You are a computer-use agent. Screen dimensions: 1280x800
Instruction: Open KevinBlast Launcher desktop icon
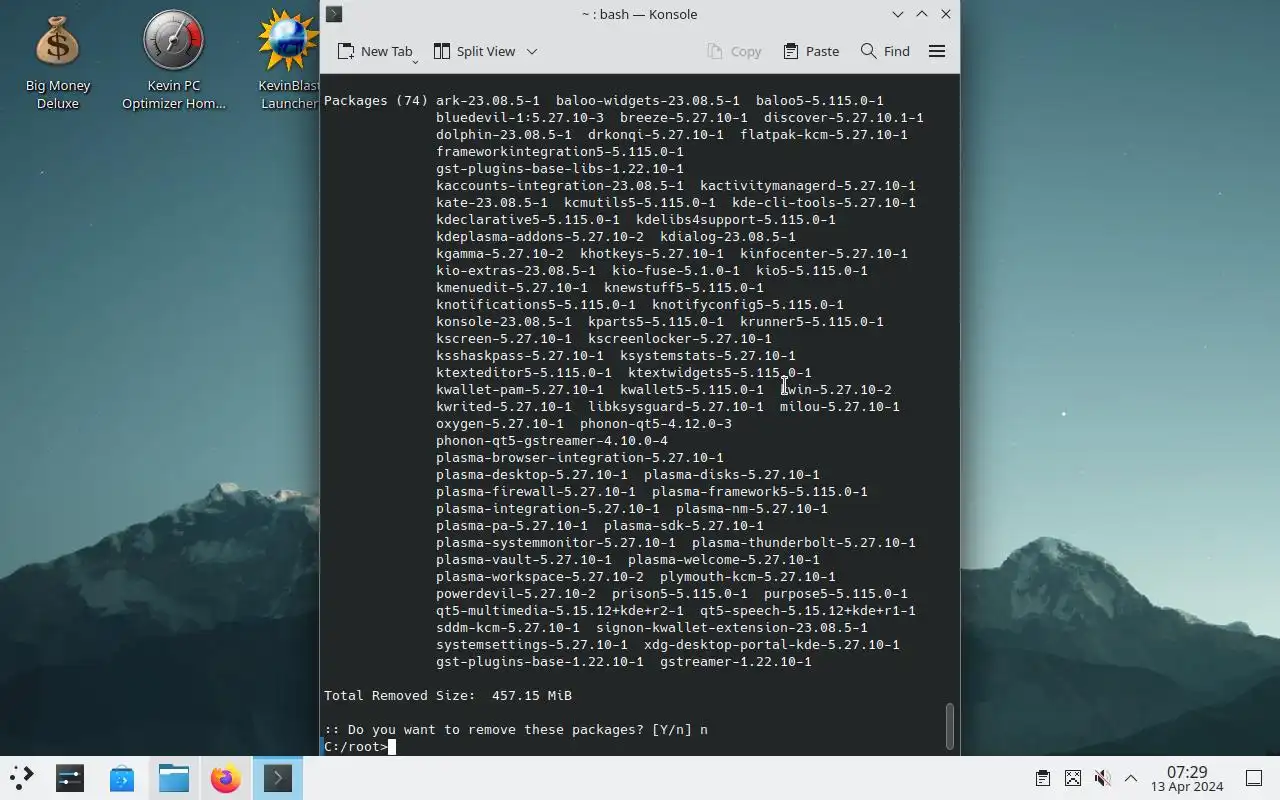(288, 62)
